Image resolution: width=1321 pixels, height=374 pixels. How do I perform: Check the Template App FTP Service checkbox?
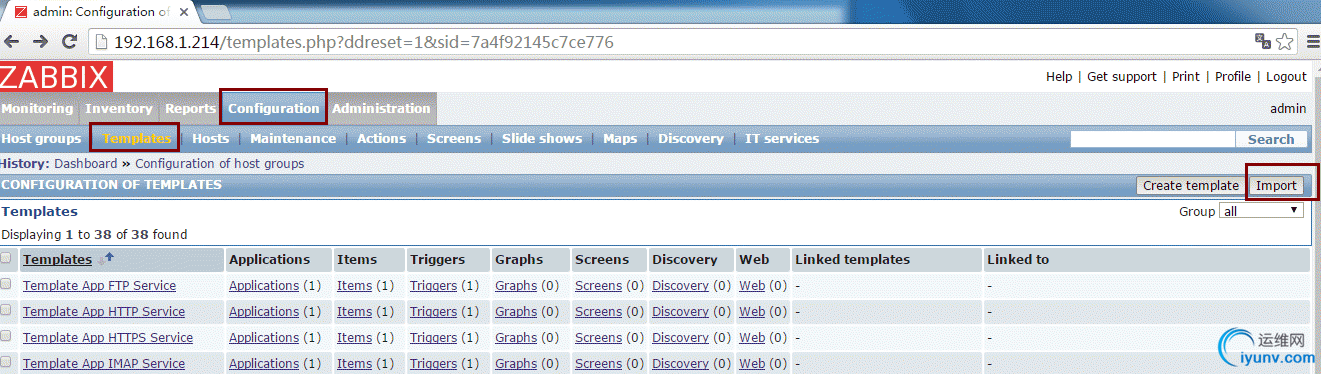(6, 284)
